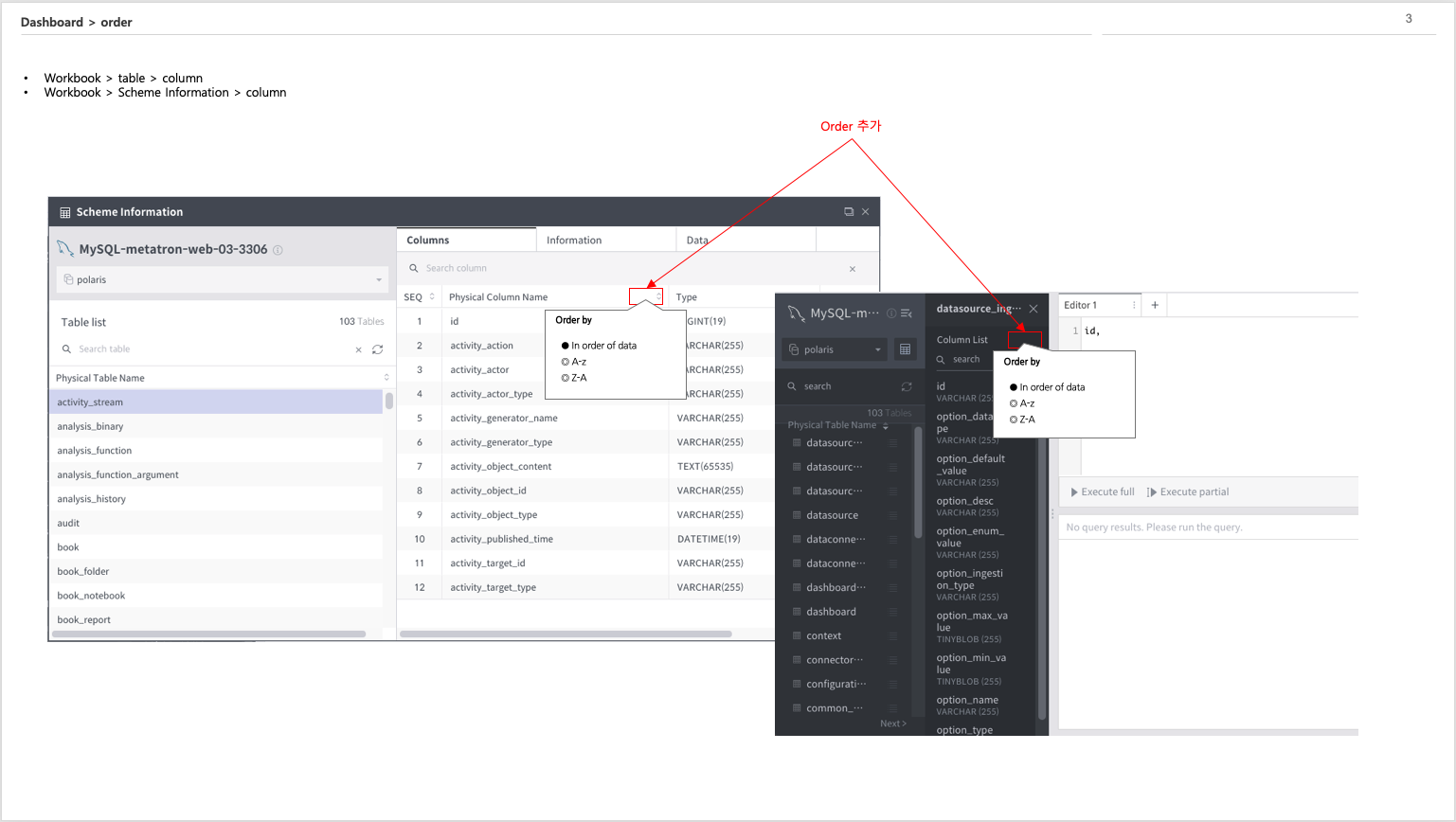Toggle sort on Physical Table Name in Scheme Information
Image resolution: width=1456 pixels, height=822 pixels.
point(386,378)
